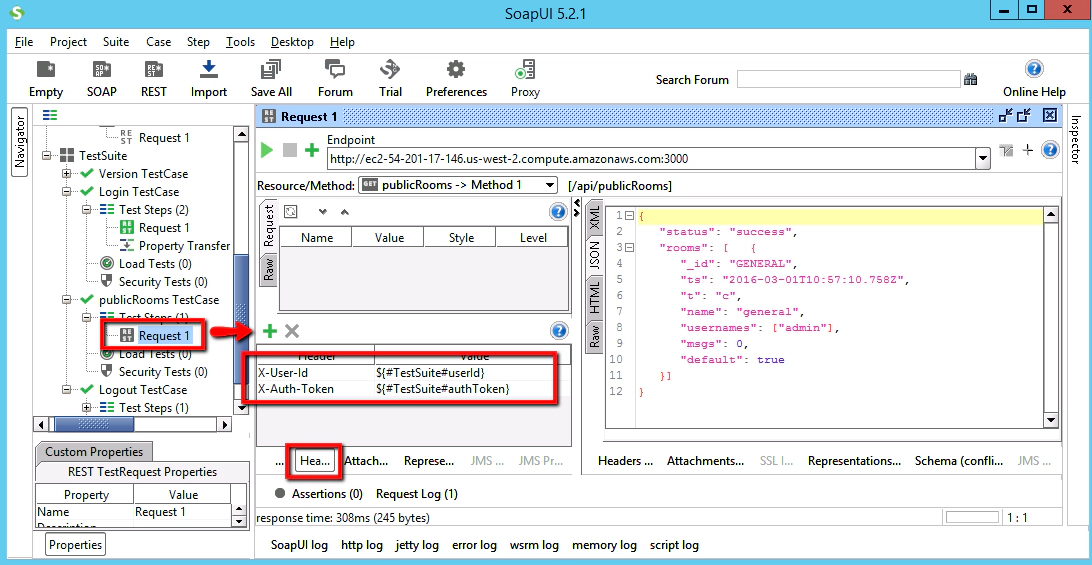Click the navigator horizontal scrollbar thumb
1092x565 pixels.
[93, 424]
